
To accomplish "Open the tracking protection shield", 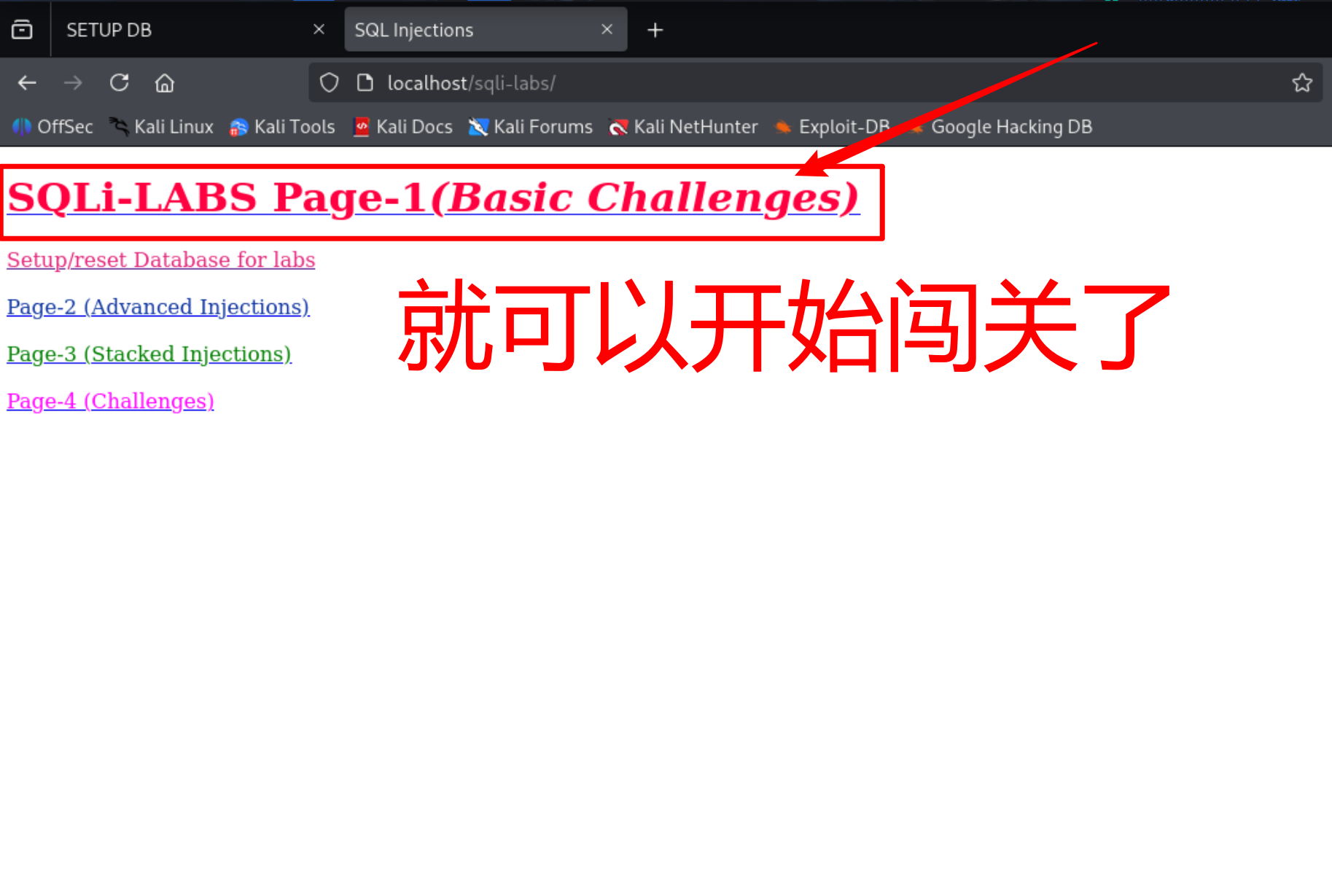I will pyautogui.click(x=329, y=82).
